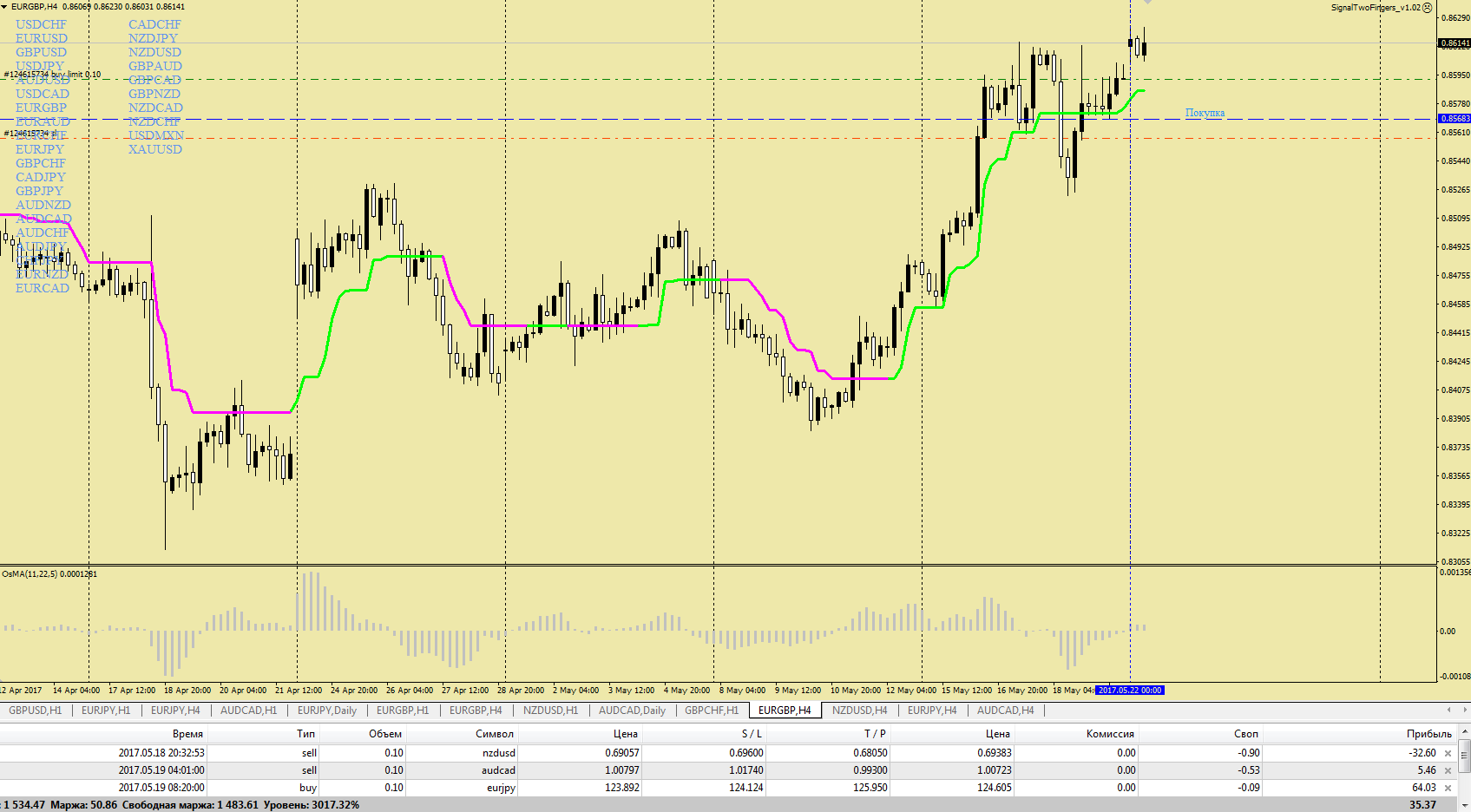Click the NZDCAD symbol label on chart
Viewport: 1471px width, 812px height.
tap(155, 108)
